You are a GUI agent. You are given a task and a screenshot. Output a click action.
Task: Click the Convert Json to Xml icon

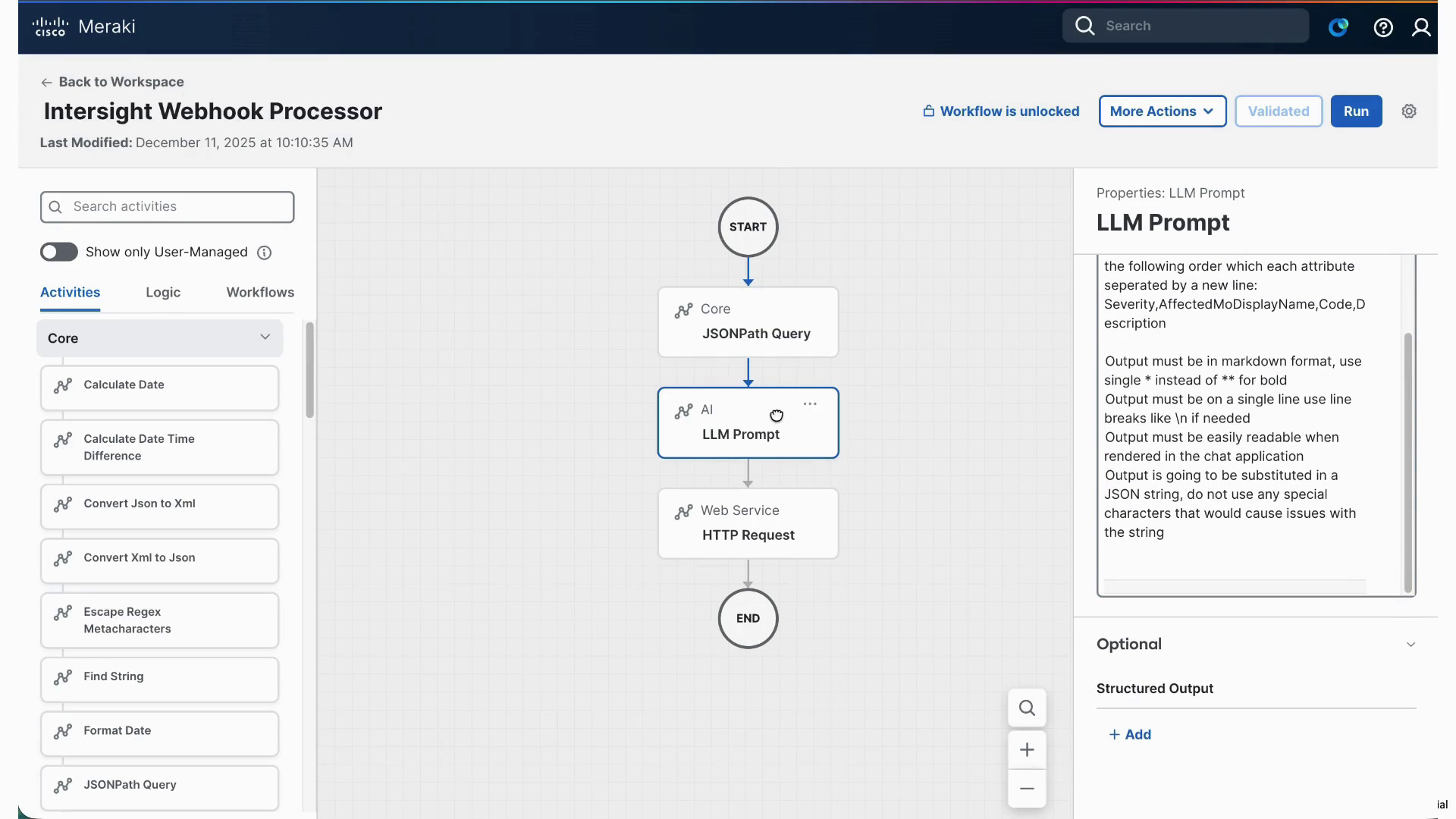click(x=63, y=504)
